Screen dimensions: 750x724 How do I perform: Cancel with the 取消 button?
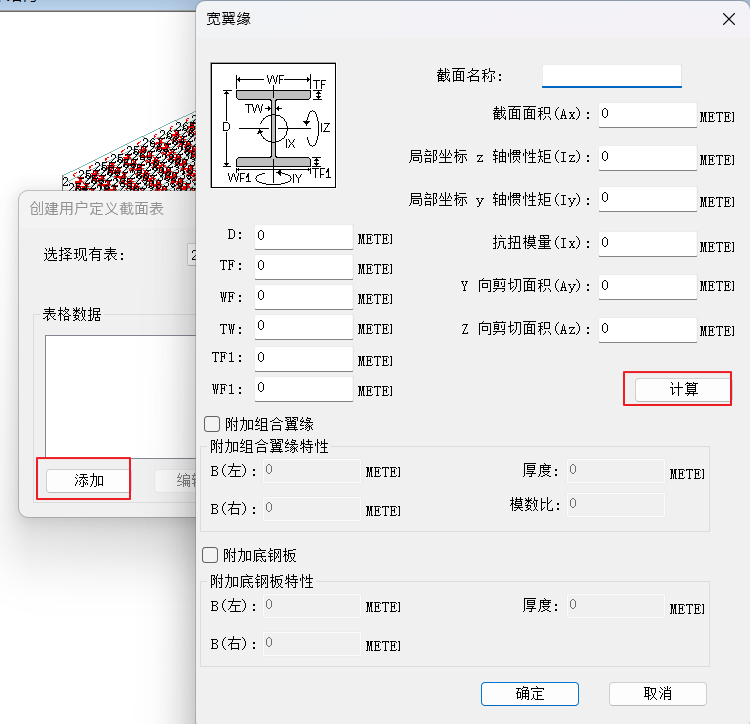[x=658, y=693]
